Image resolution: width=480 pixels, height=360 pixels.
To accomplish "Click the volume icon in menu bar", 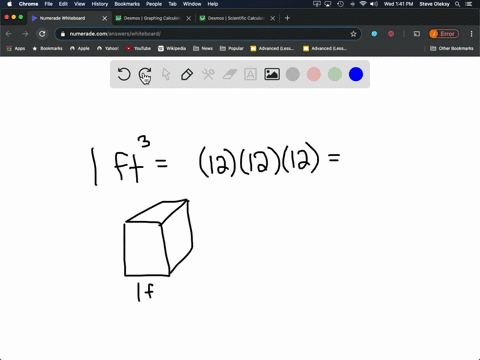I will 374,4.
